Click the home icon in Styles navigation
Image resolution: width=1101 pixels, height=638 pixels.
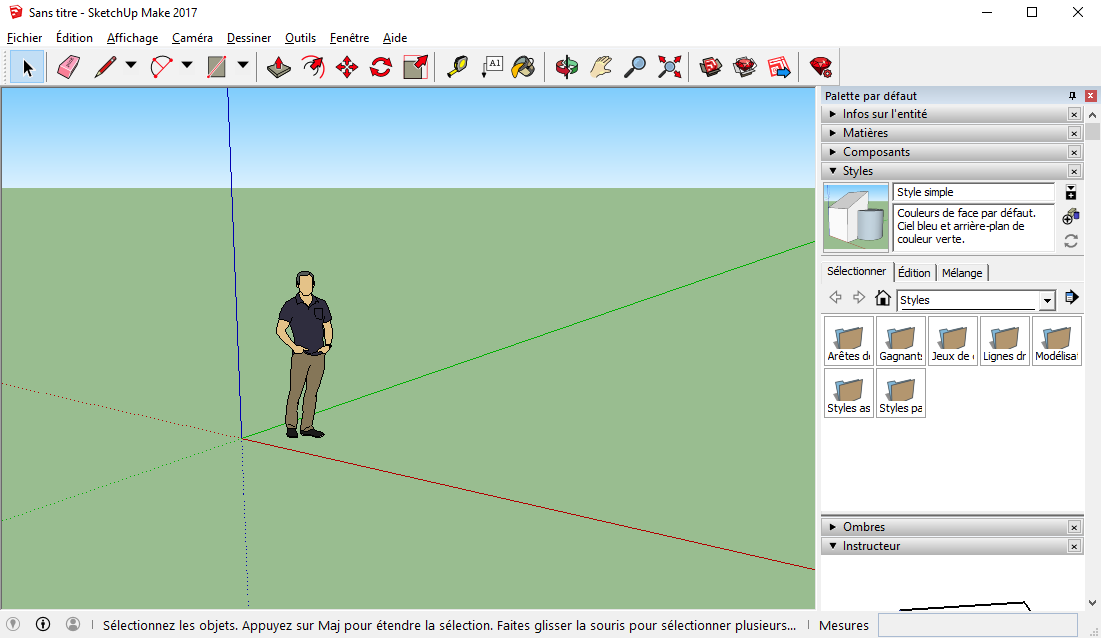point(882,297)
